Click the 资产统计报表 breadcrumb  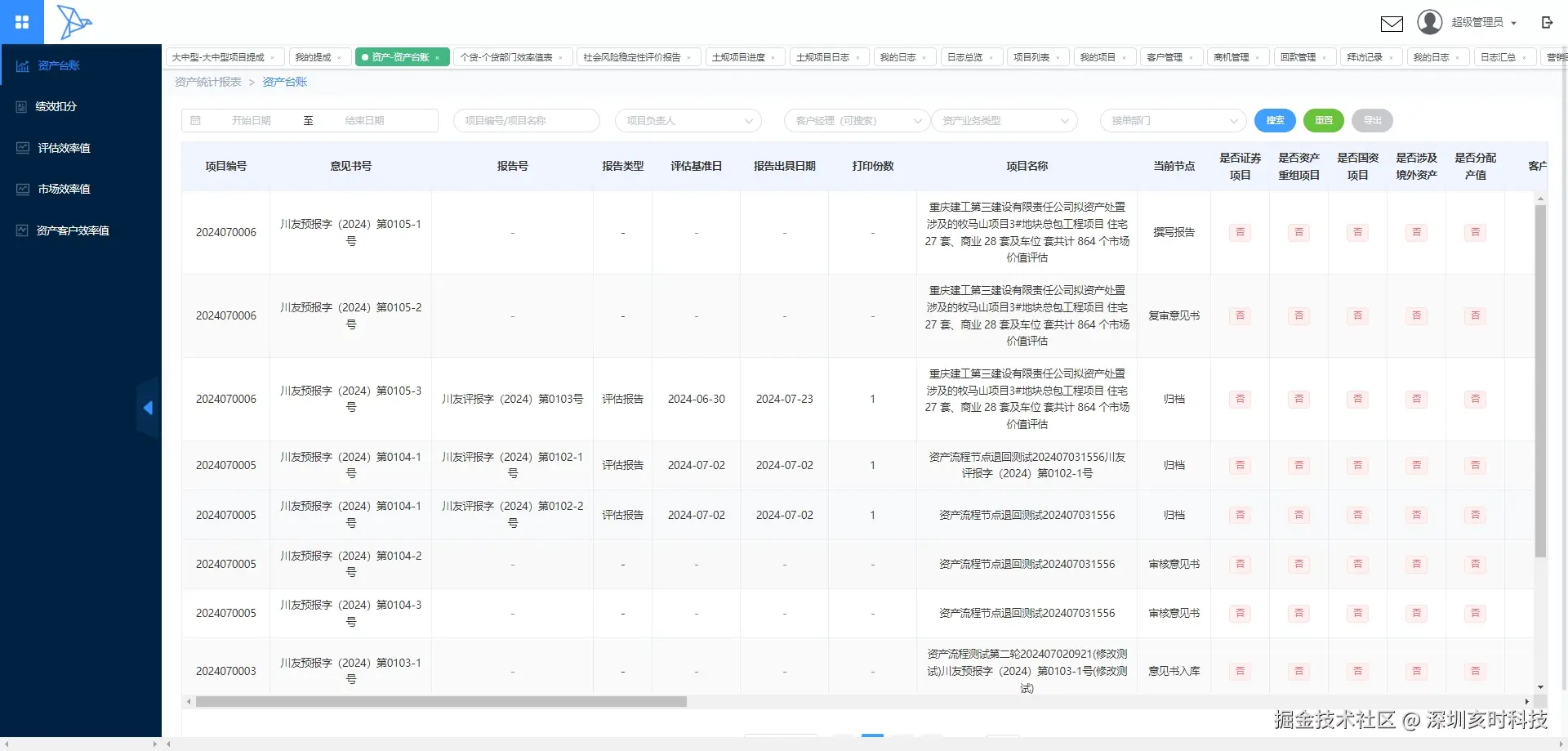click(207, 82)
